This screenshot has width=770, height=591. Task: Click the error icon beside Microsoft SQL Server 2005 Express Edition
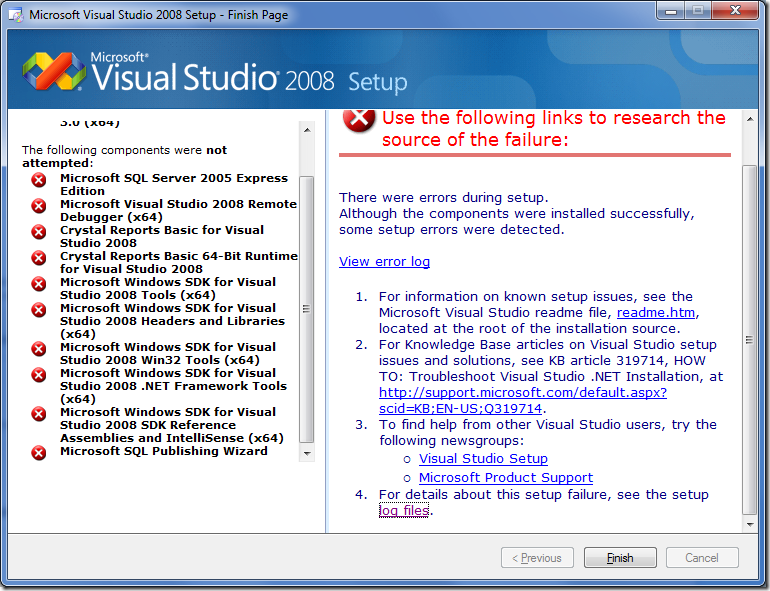pos(39,180)
